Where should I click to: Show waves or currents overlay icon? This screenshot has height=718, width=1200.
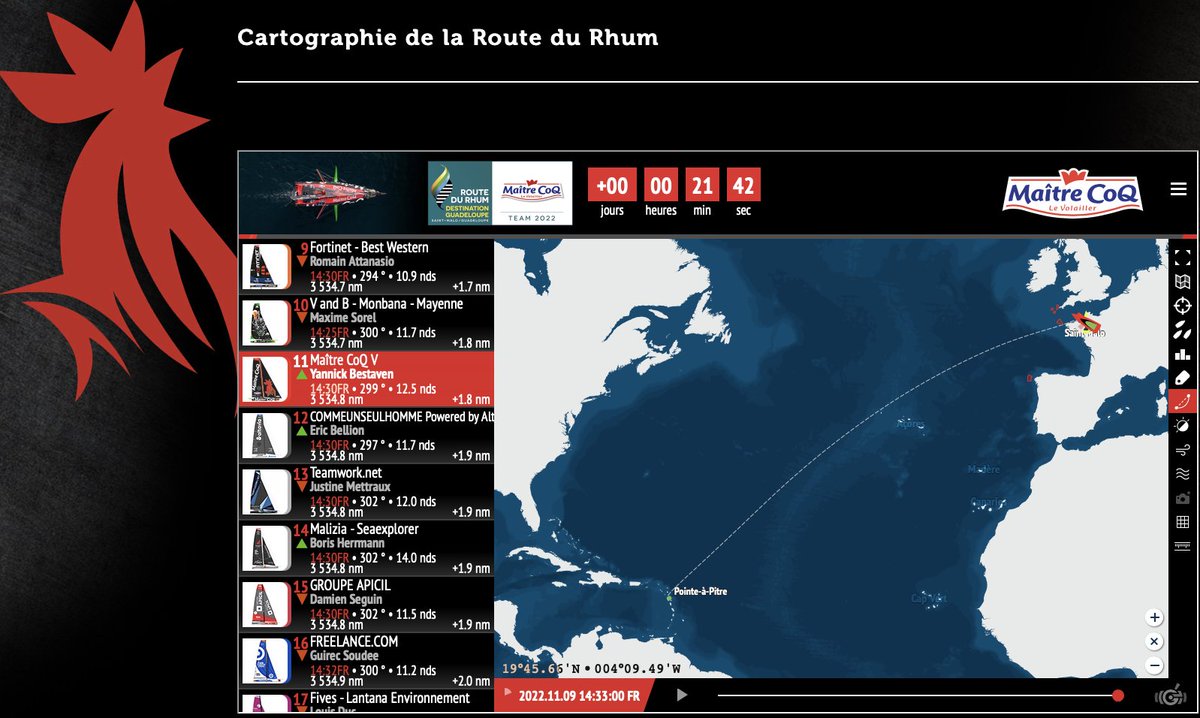click(x=1182, y=474)
